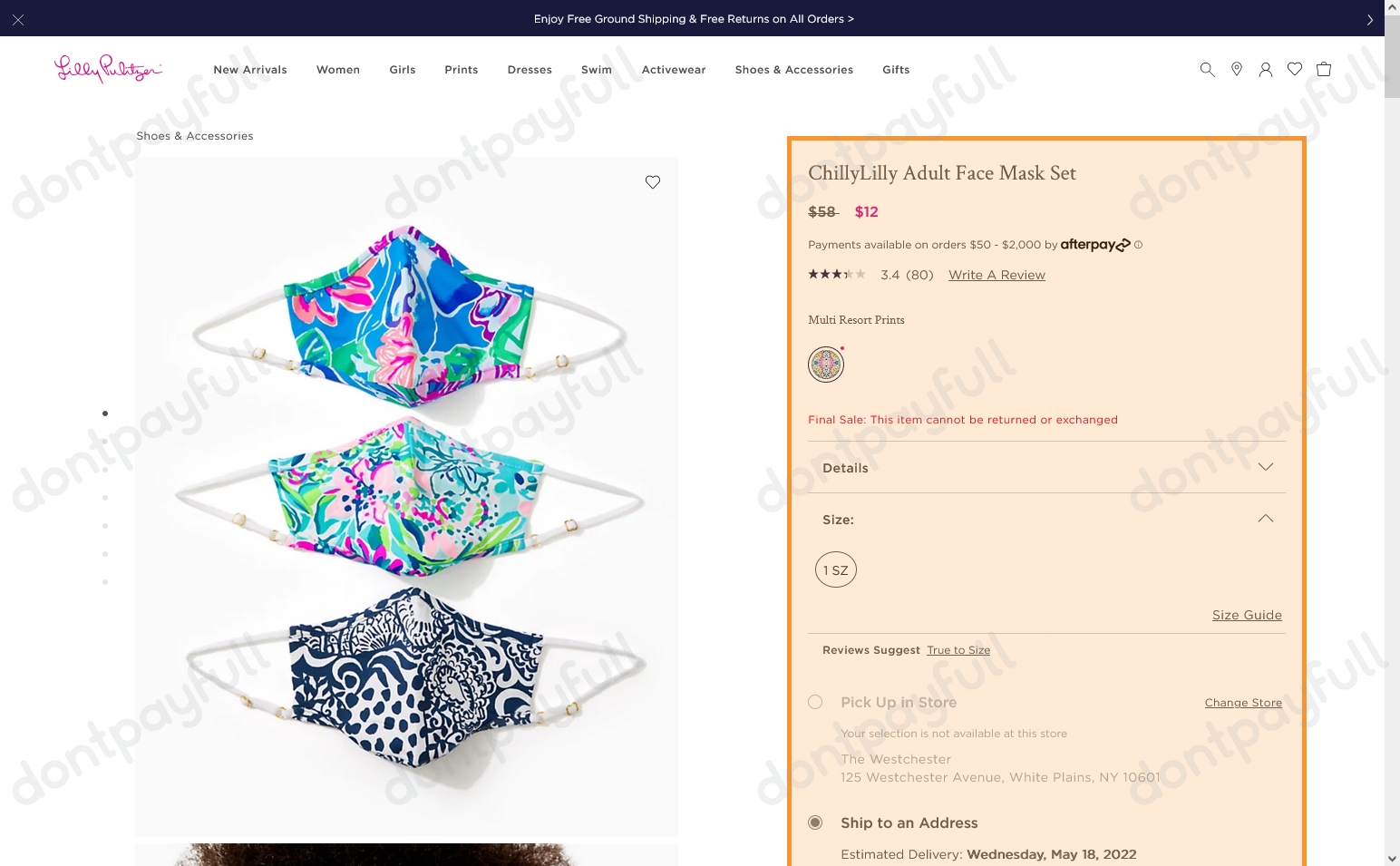Open the Swim menu
Viewport: 1400px width, 866px height.
(x=596, y=69)
